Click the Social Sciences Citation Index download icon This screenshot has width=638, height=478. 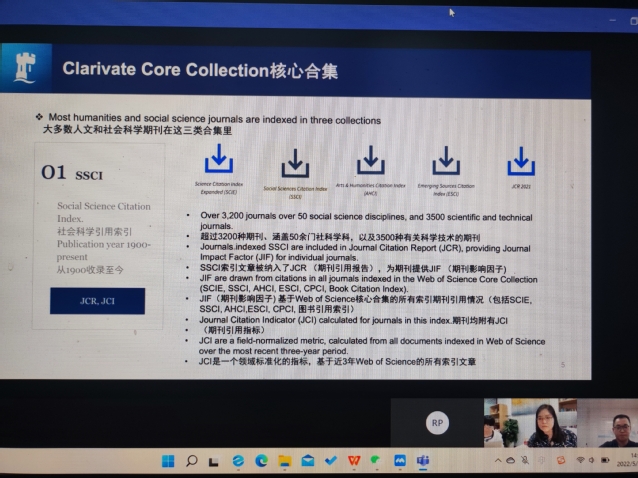pyautogui.click(x=295, y=163)
